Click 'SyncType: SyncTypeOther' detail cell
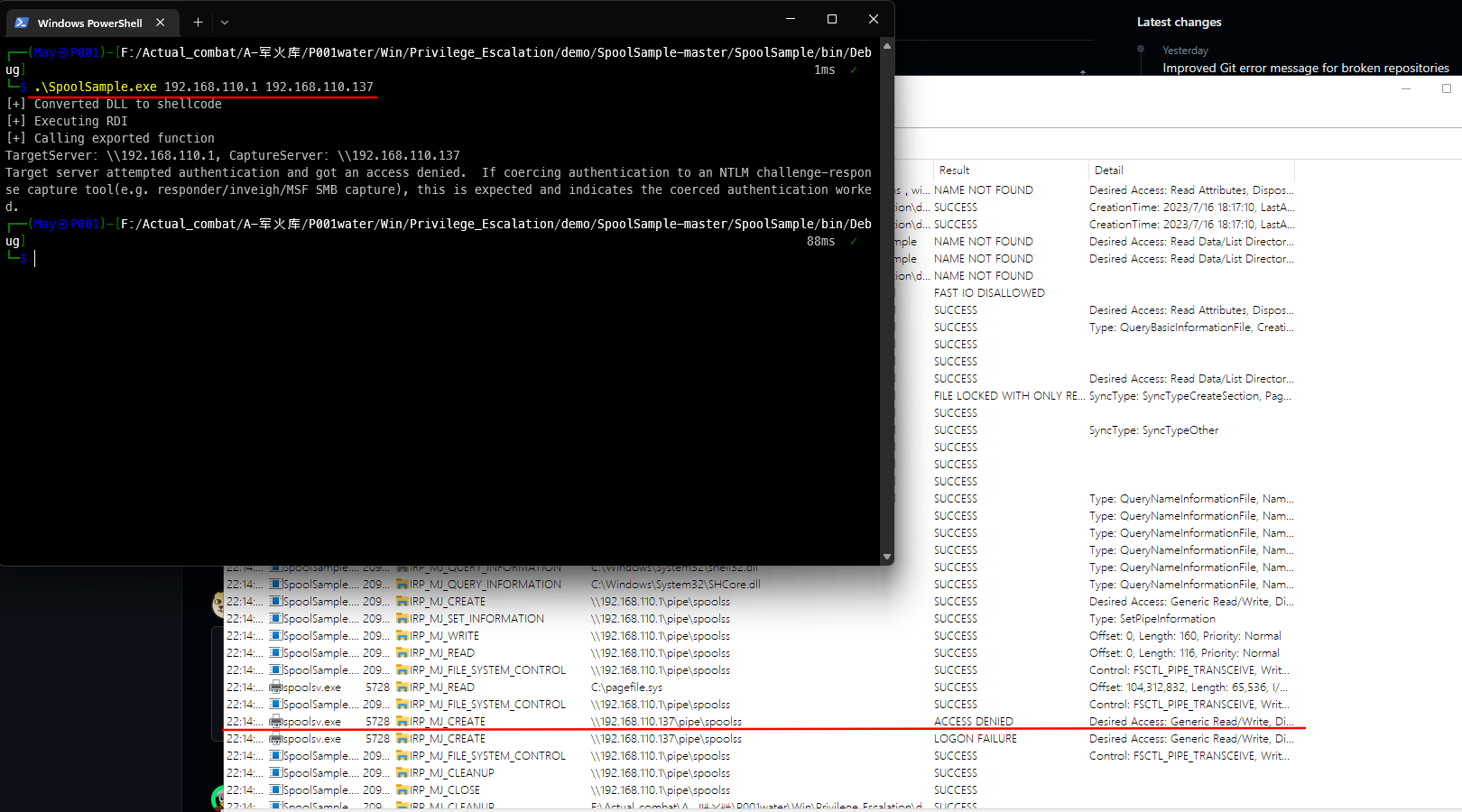 [x=1153, y=429]
